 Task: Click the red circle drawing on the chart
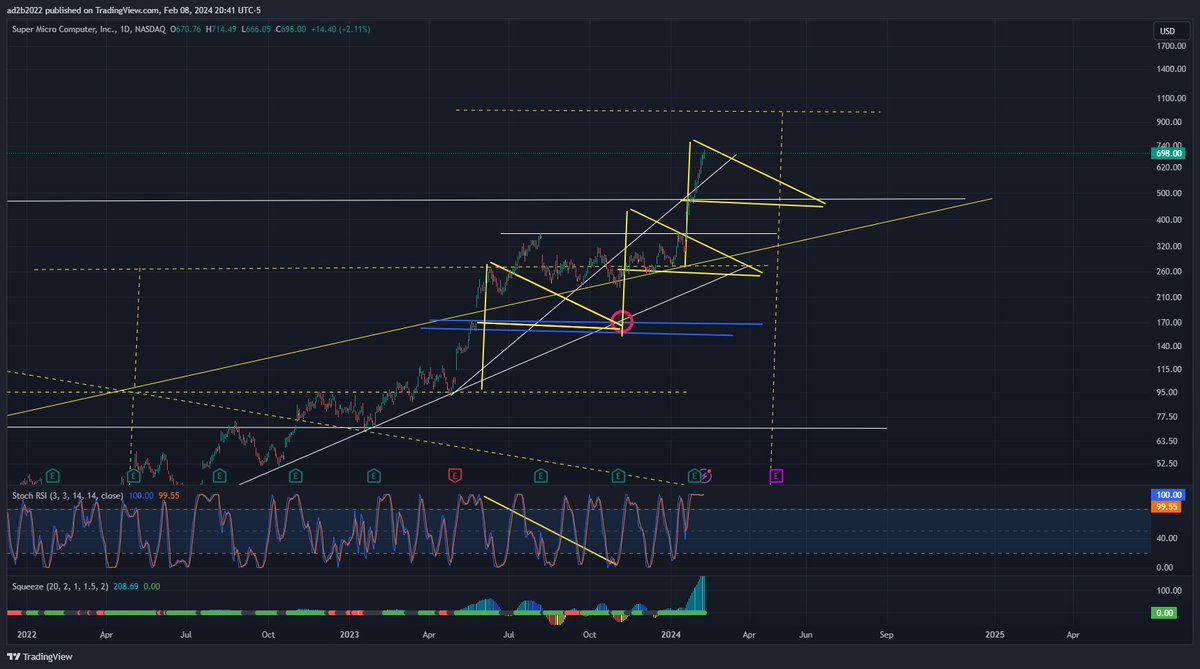[622, 321]
